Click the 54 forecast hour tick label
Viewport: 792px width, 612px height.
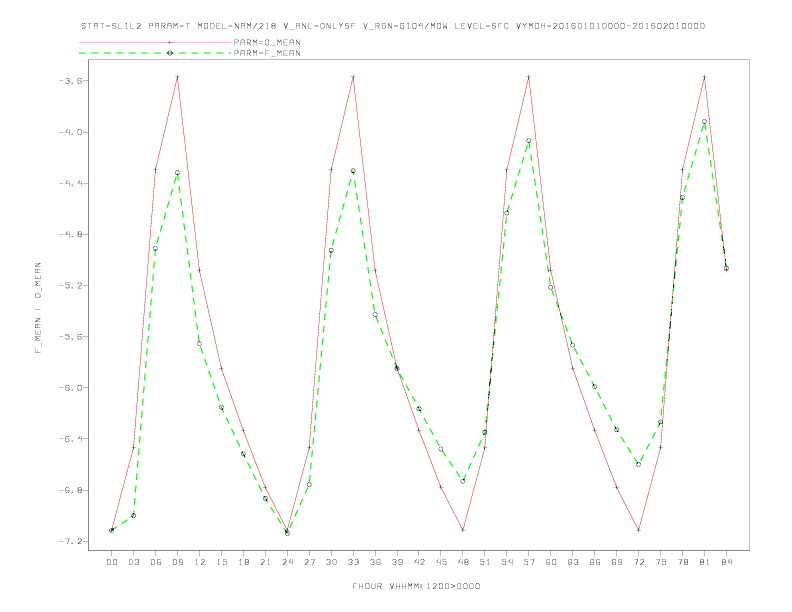coord(507,562)
